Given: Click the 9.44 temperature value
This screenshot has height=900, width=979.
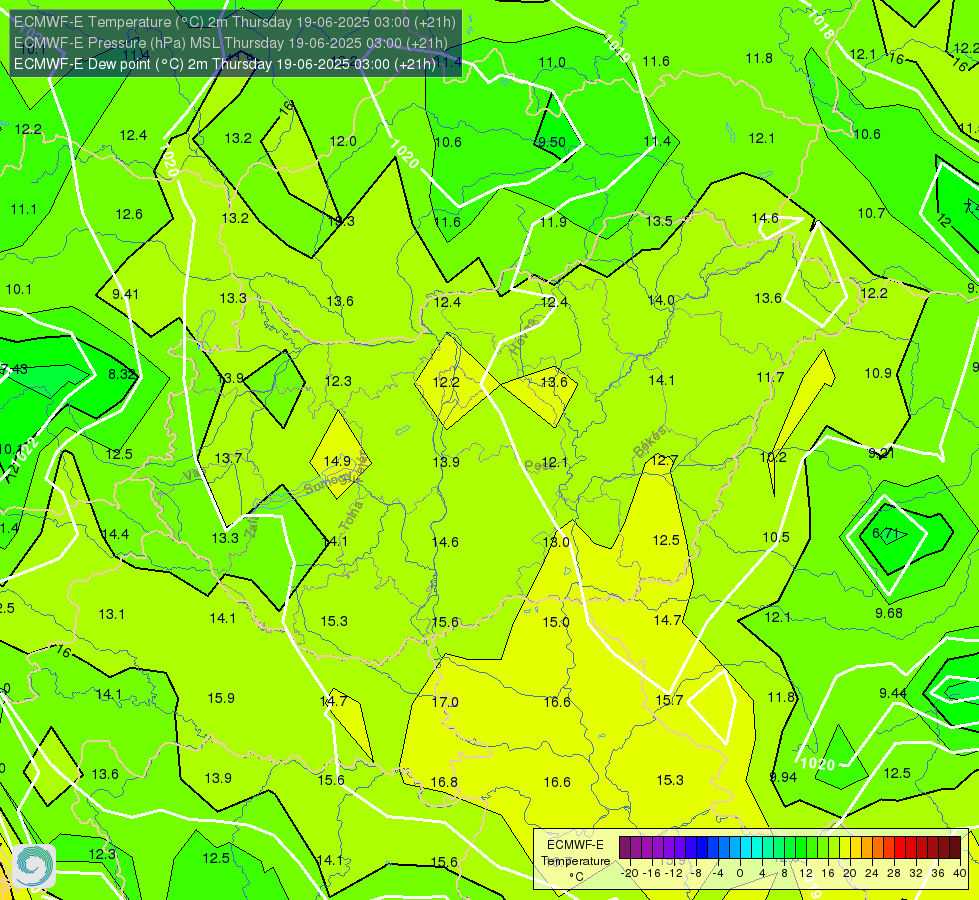Looking at the screenshot, I should point(893,693).
